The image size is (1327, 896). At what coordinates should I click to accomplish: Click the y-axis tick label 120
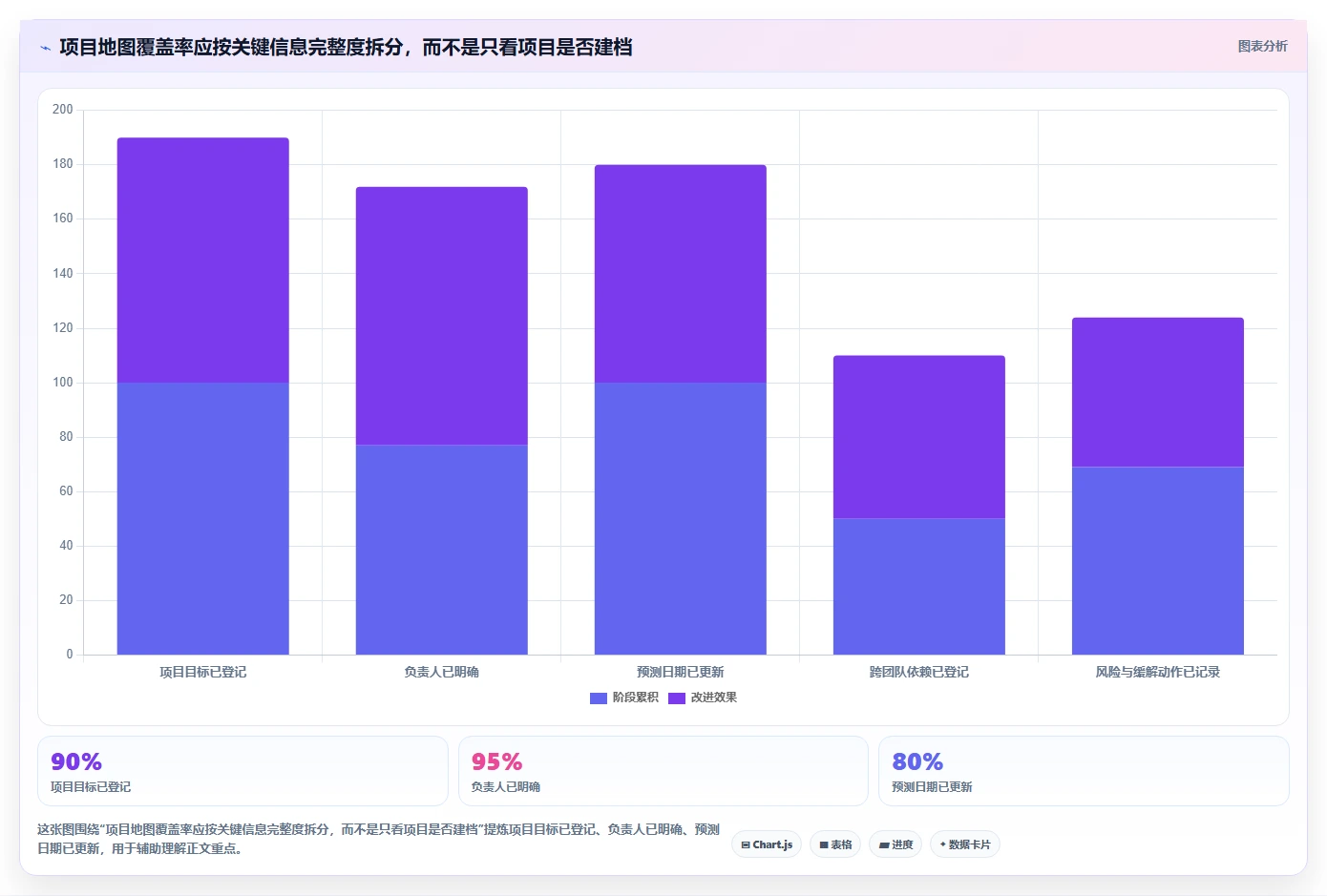click(x=63, y=327)
